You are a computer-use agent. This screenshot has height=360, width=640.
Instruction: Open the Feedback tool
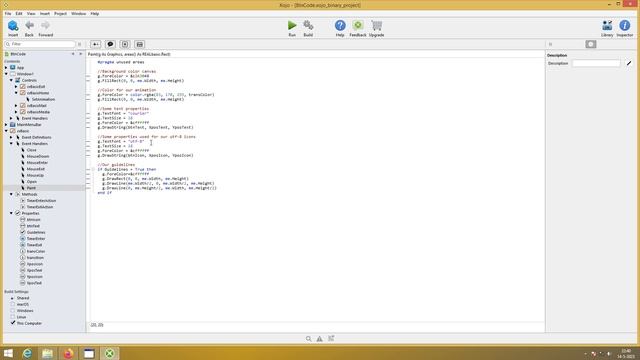[358, 25]
